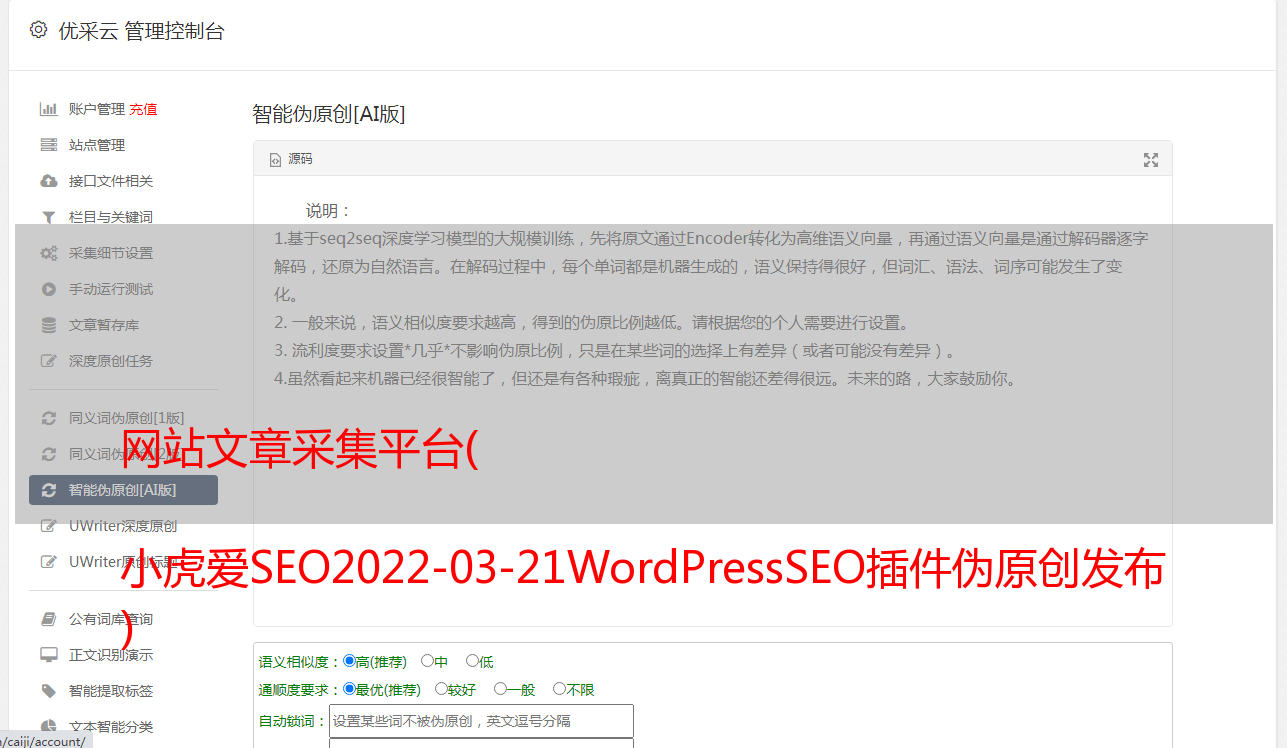Click the tag icon for 智能提取标签
Viewport: 1287px width, 748px height.
(48, 691)
